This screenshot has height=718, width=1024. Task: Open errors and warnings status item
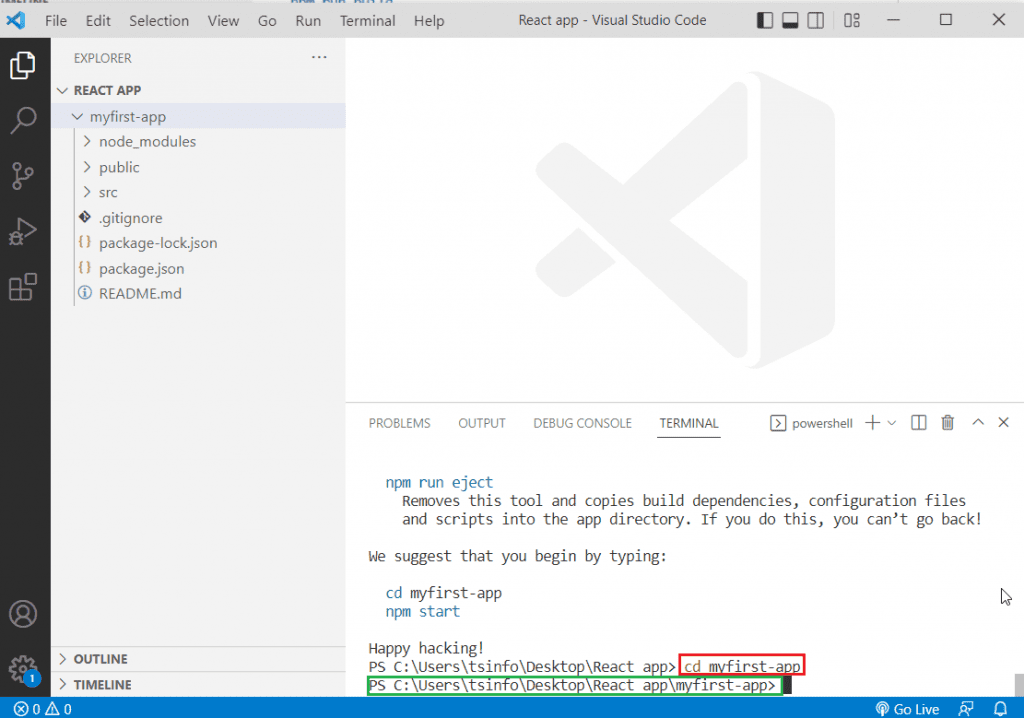coord(43,709)
